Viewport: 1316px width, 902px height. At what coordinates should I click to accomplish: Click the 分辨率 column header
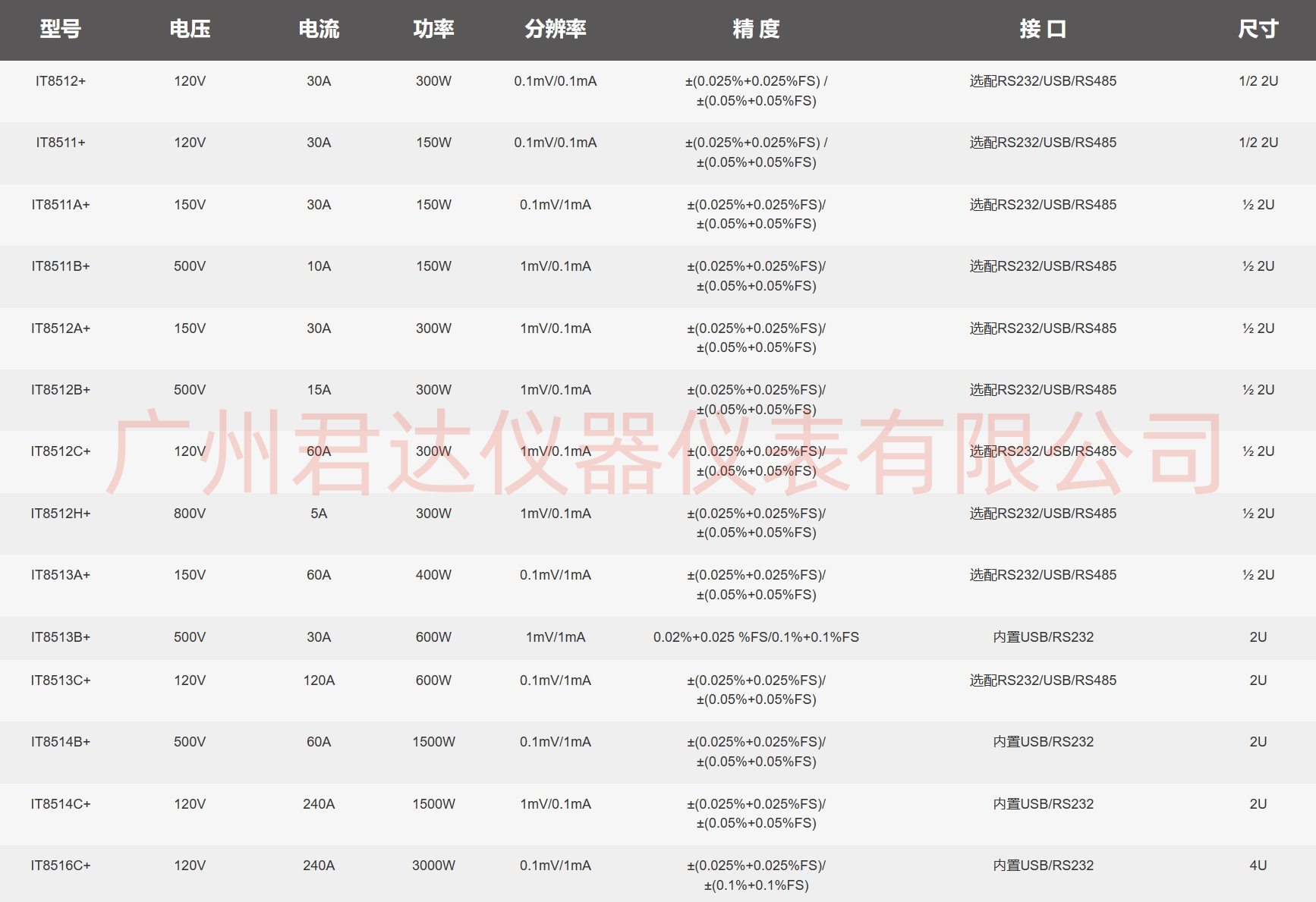click(x=556, y=29)
